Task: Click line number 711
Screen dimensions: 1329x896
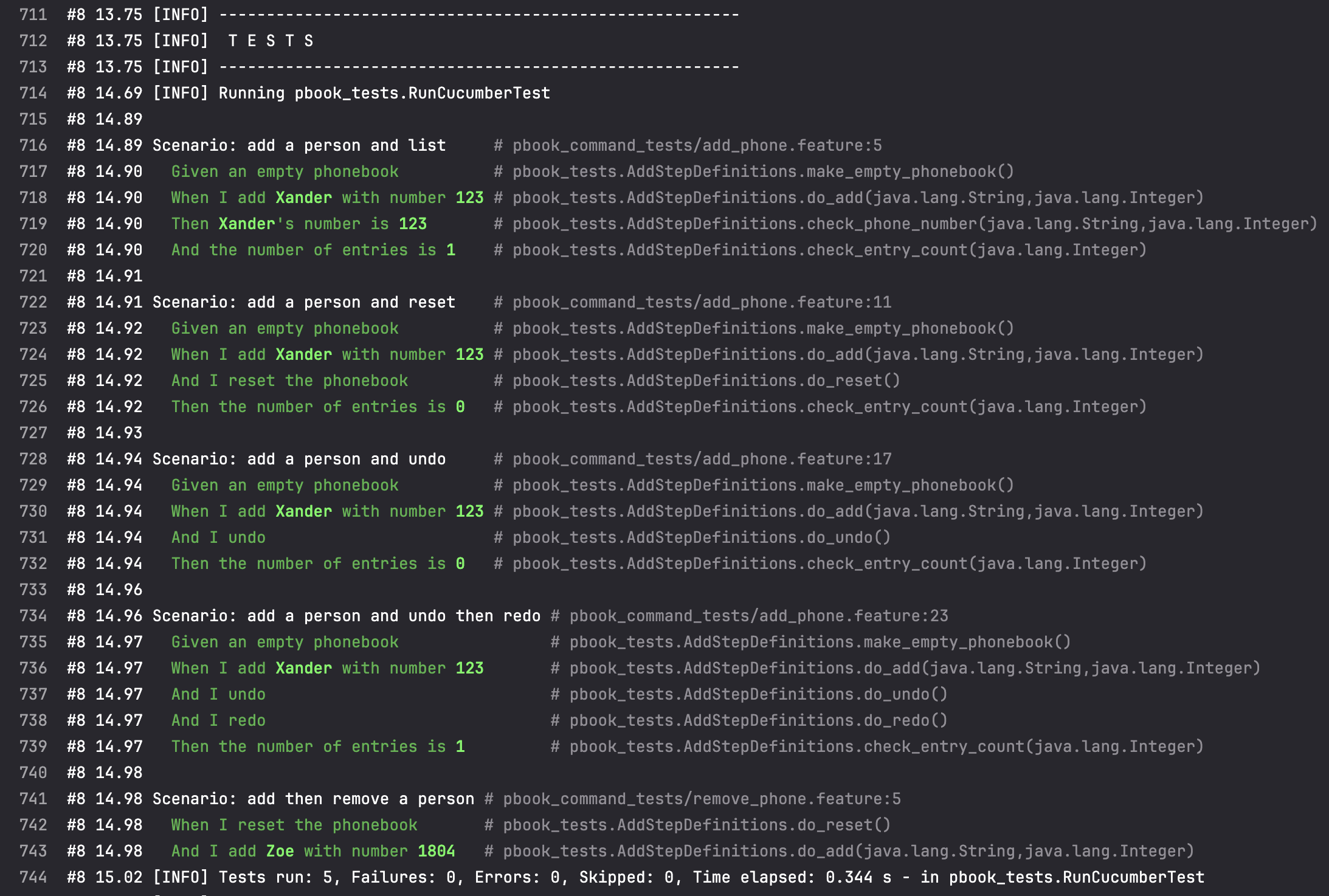Action: click(33, 15)
